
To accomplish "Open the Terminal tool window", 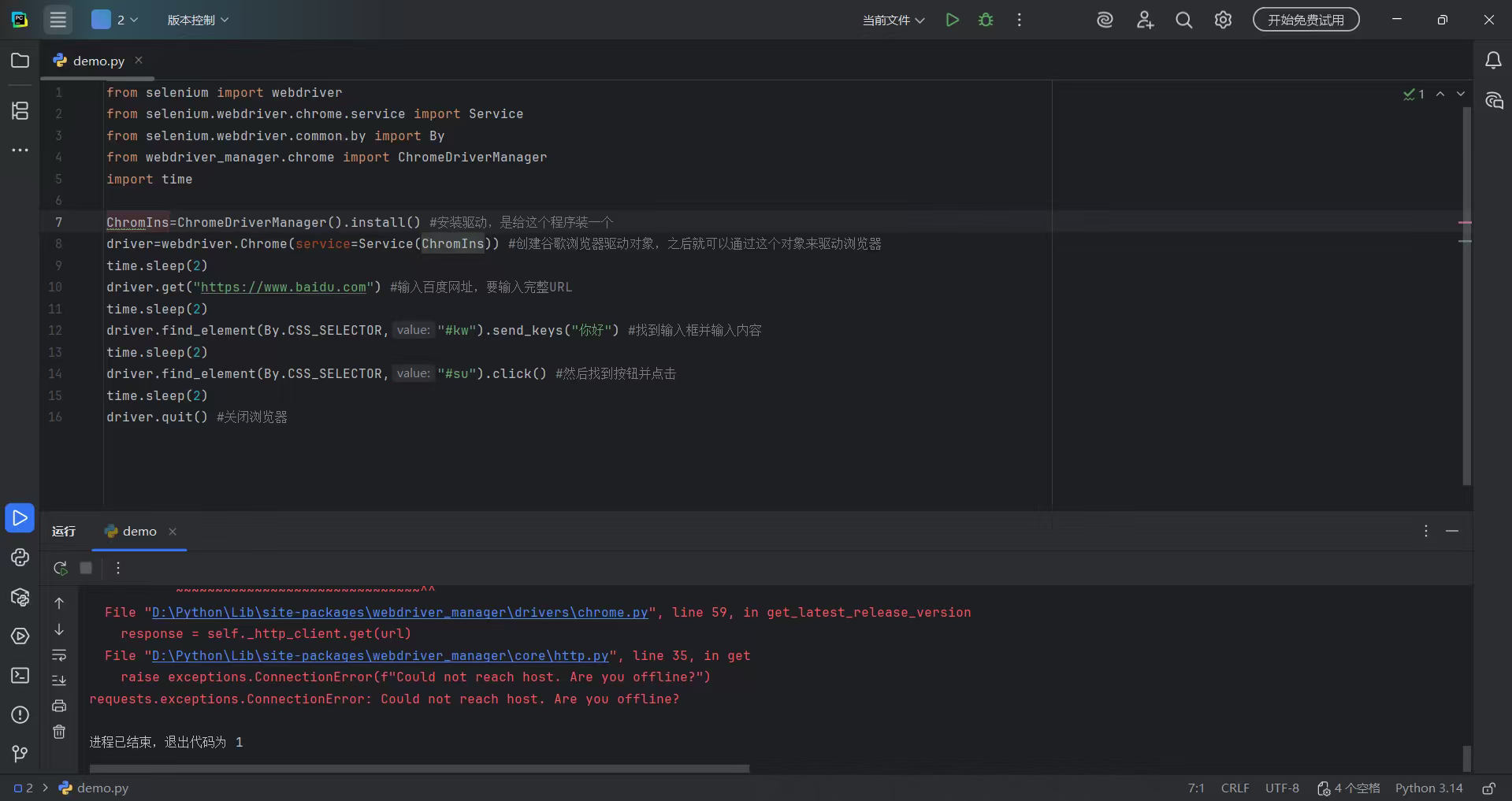I will pyautogui.click(x=20, y=676).
